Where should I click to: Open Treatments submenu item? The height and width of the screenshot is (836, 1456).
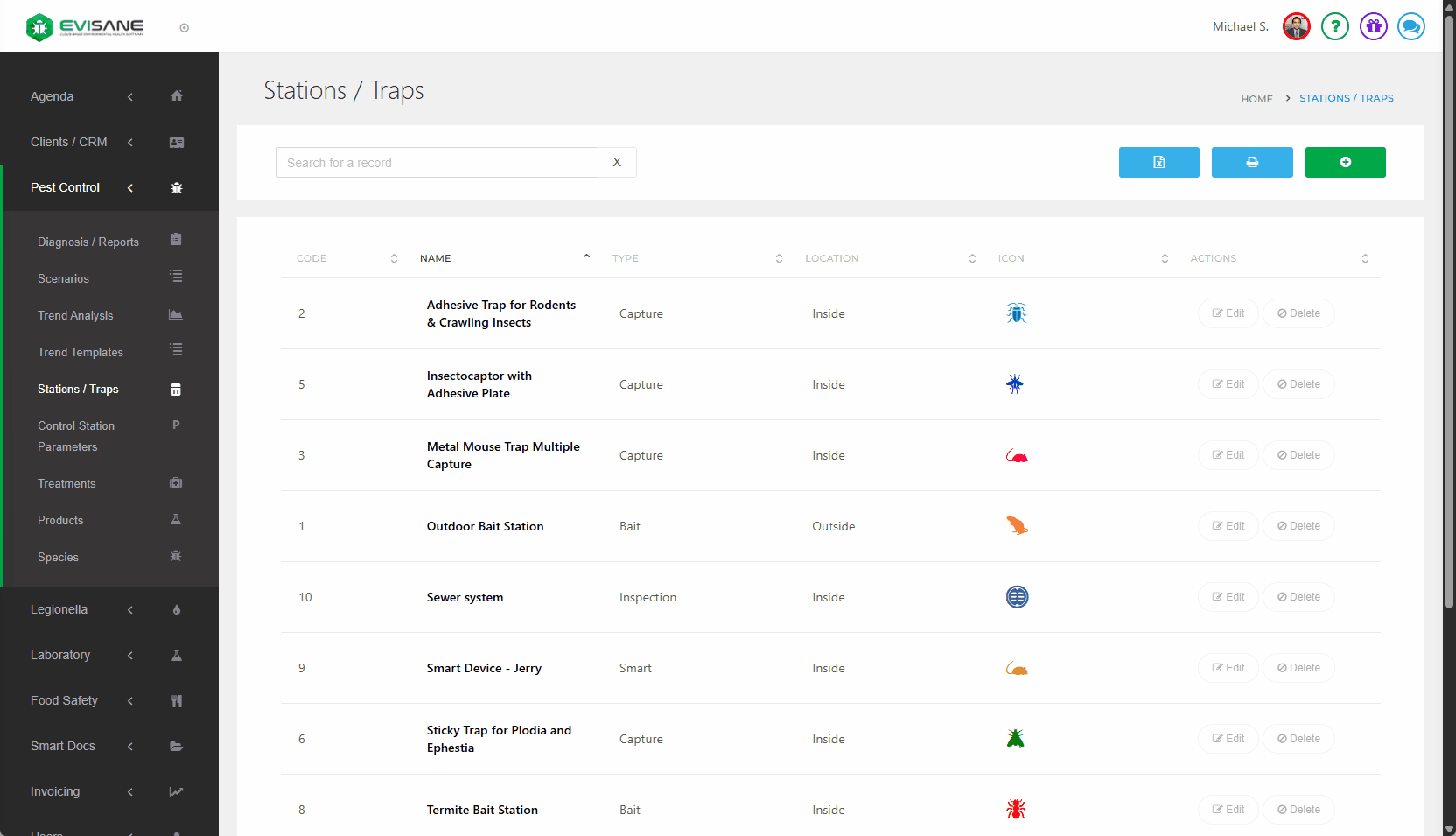(x=66, y=483)
